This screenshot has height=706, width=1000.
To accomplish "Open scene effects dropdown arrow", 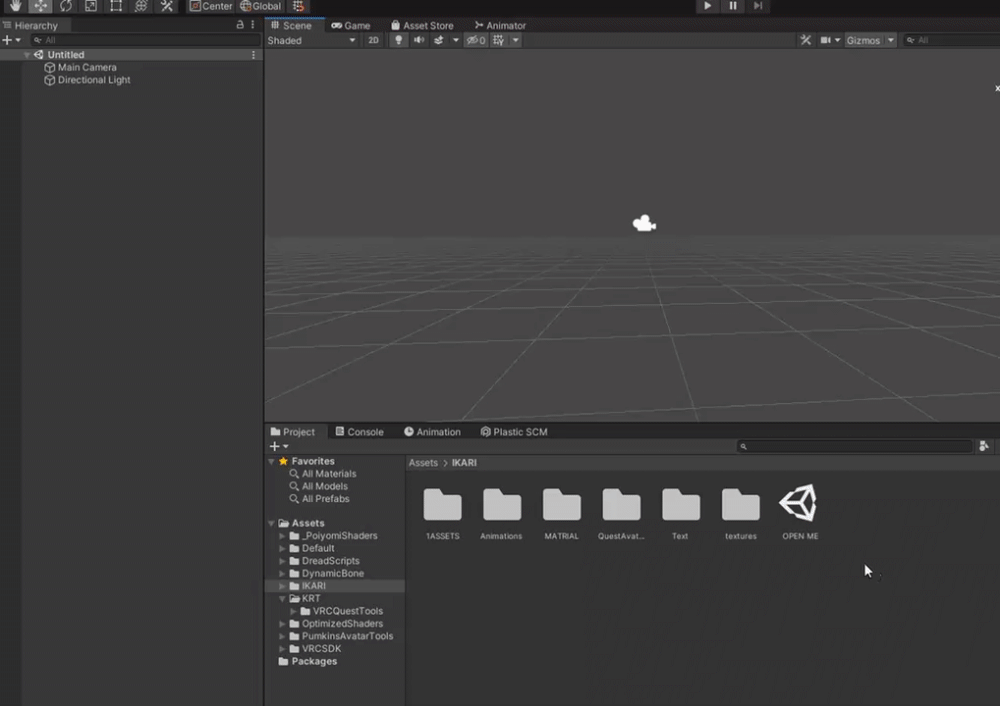I will point(455,40).
